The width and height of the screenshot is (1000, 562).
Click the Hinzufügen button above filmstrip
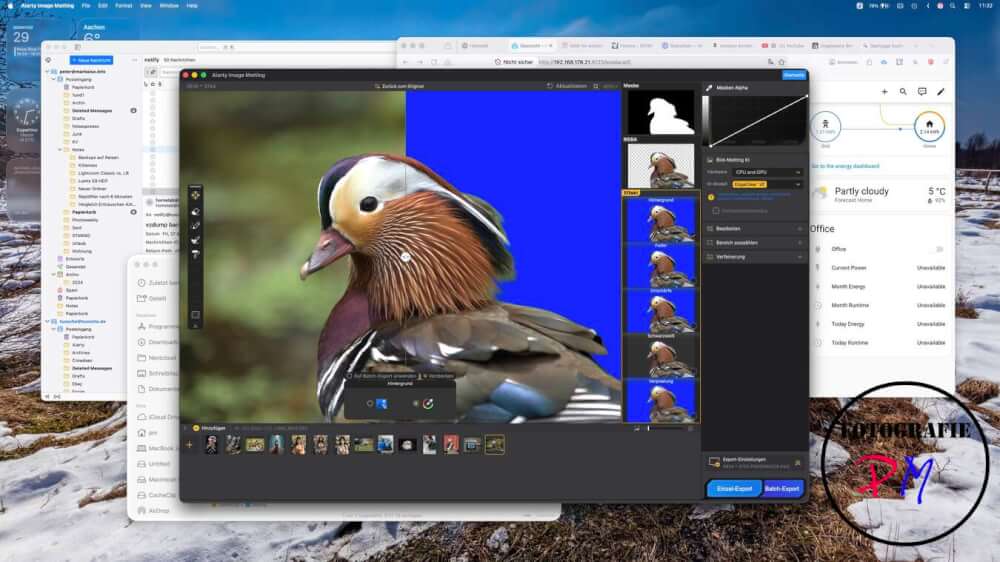click(x=209, y=428)
